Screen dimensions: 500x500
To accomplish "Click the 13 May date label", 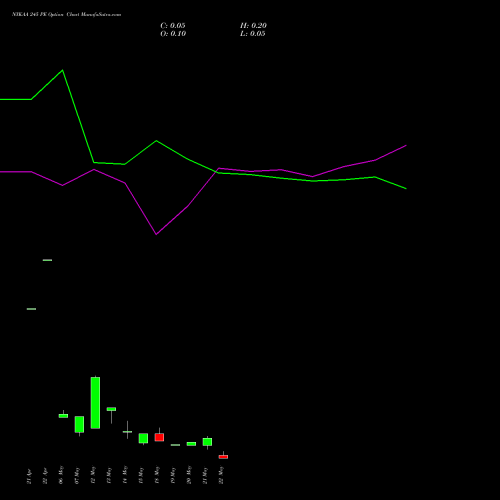I will tap(109, 476).
